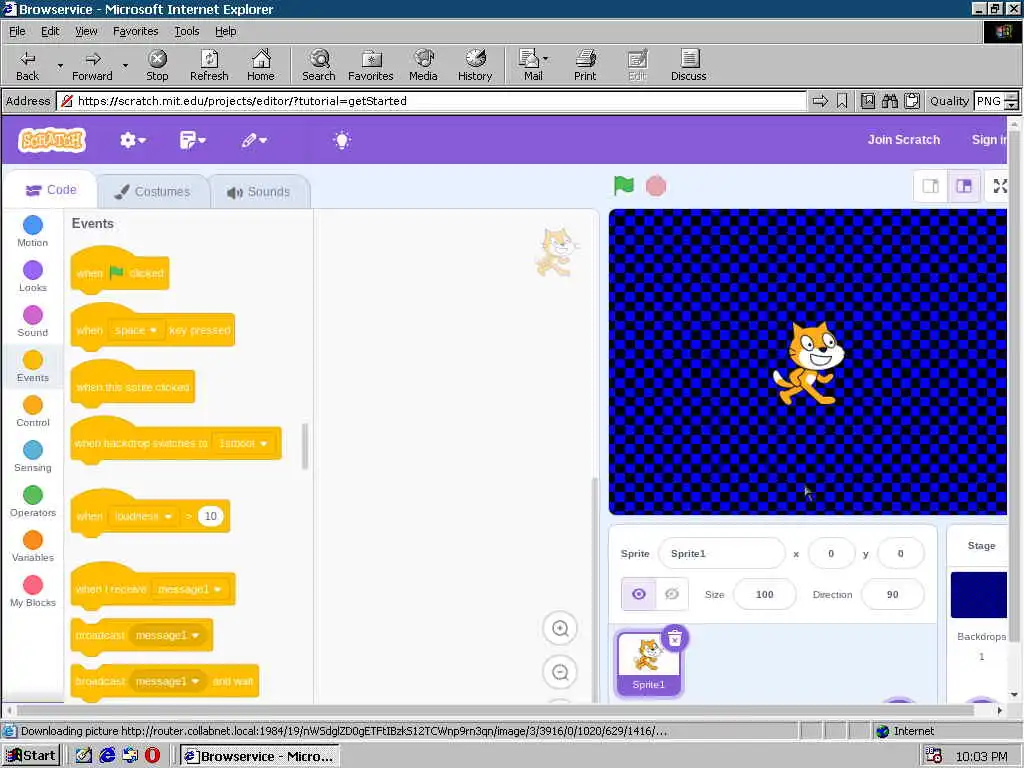Select the Motion block category
Image resolution: width=1024 pixels, height=768 pixels.
pyautogui.click(x=33, y=231)
